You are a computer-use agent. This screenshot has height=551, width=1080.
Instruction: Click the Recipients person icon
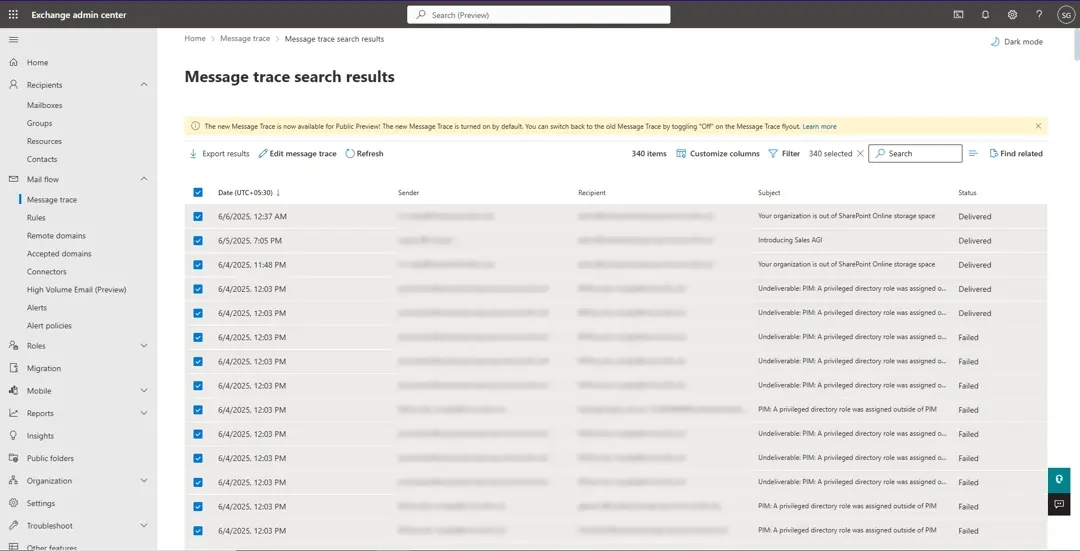pos(13,85)
